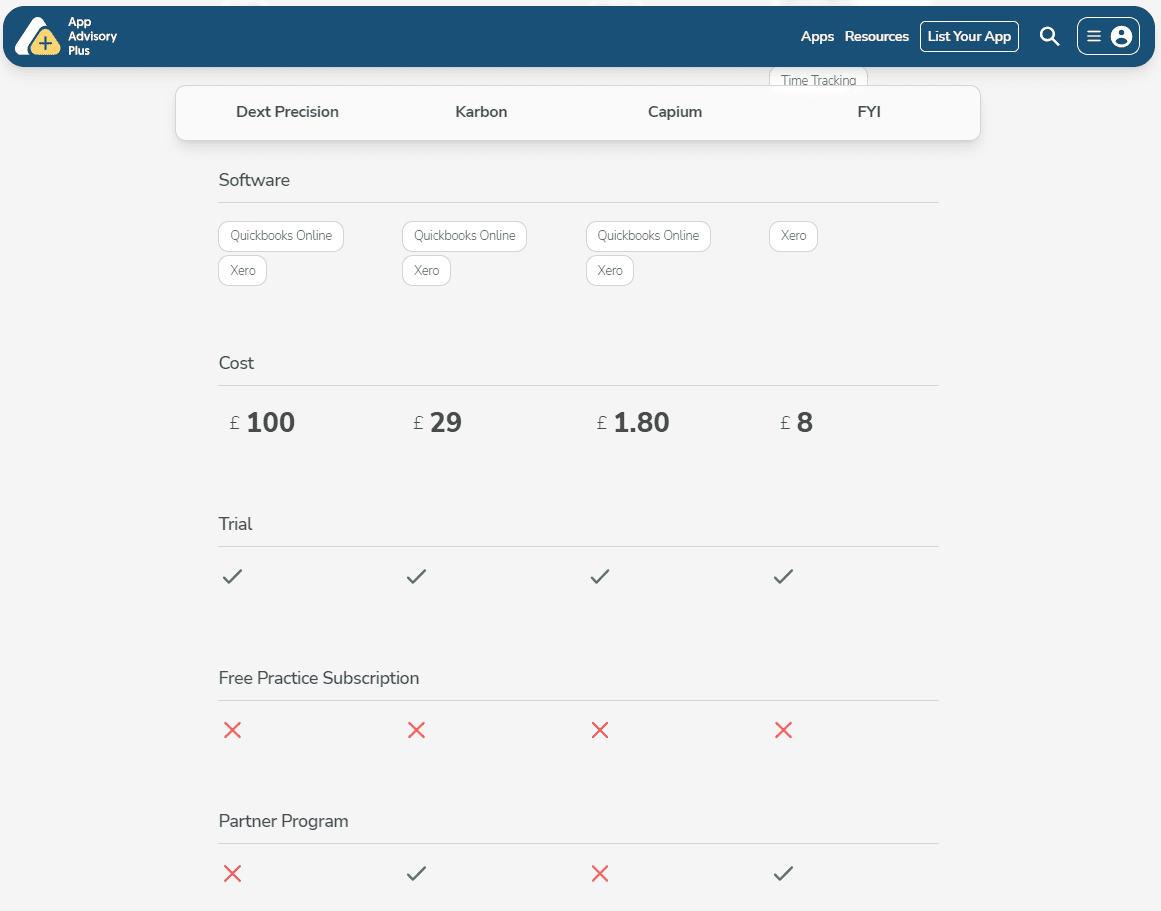Select the Capium column header
This screenshot has width=1161, height=911.
pos(675,112)
